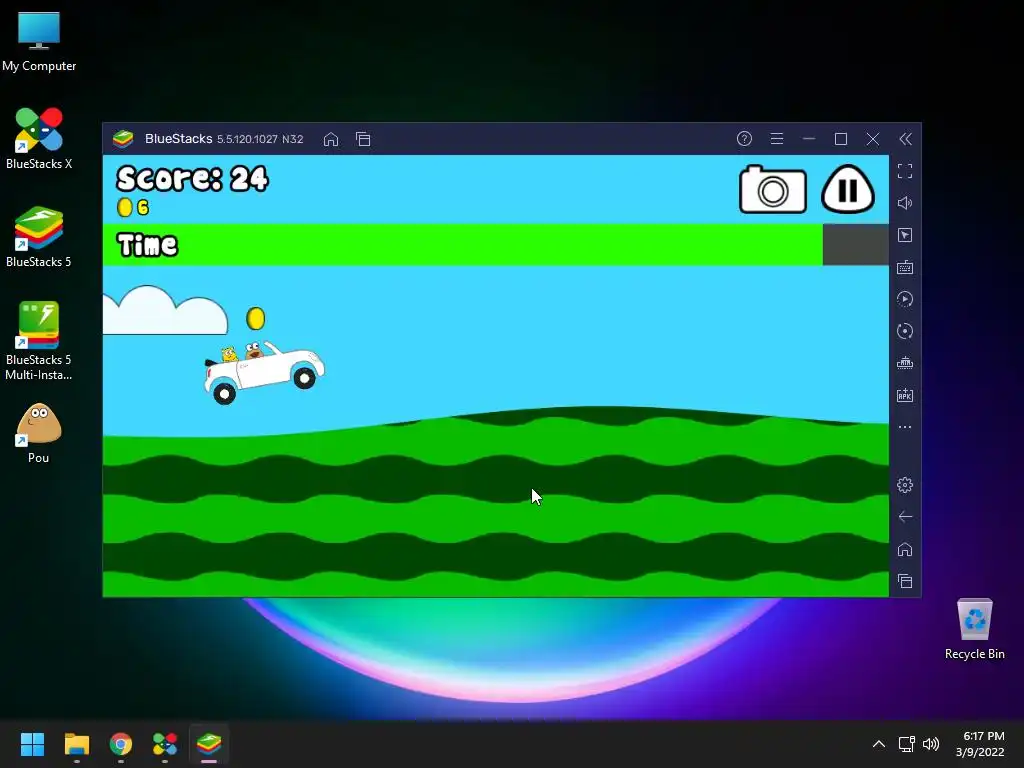Click the coin counter showing 6
This screenshot has height=768, width=1024.
click(x=133, y=208)
